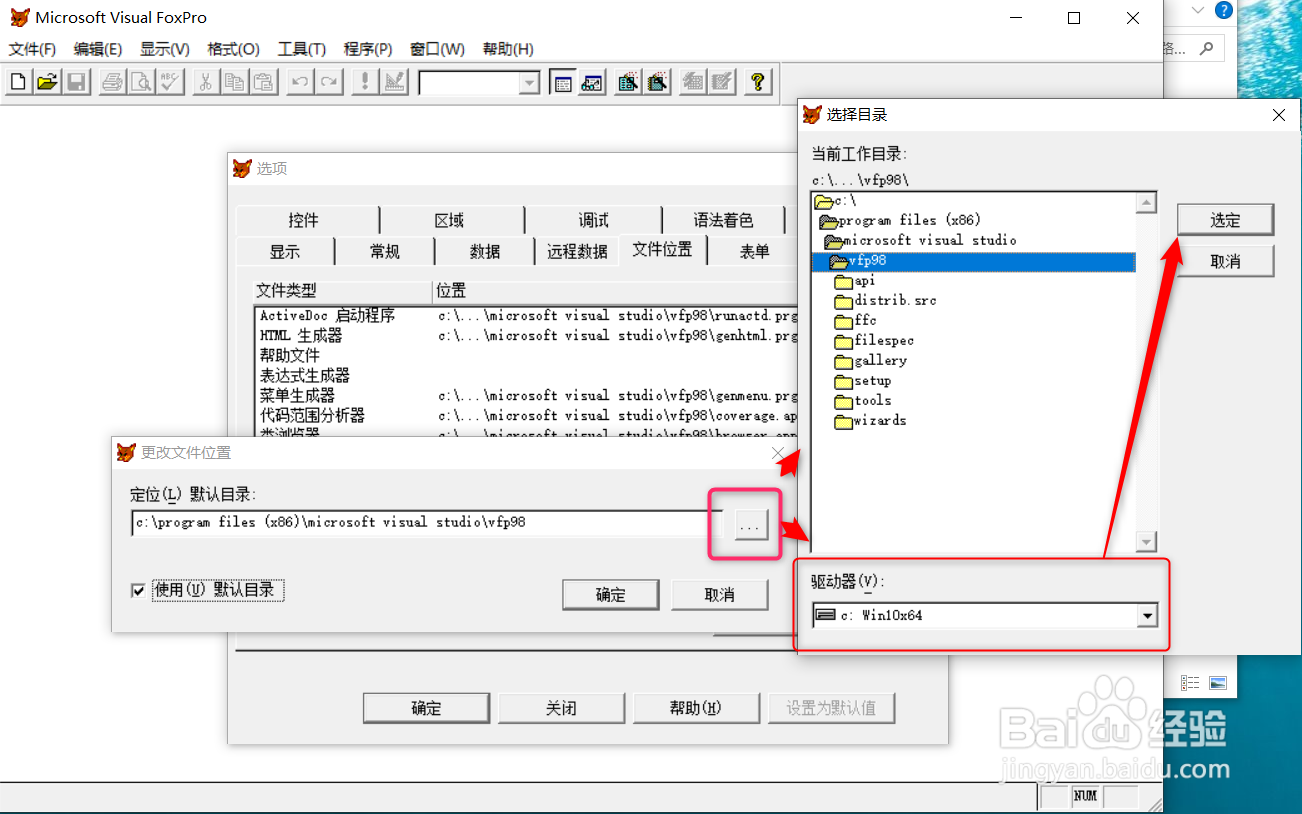Click directory list scrollbar down arrow
This screenshot has width=1302, height=814.
(x=1146, y=541)
